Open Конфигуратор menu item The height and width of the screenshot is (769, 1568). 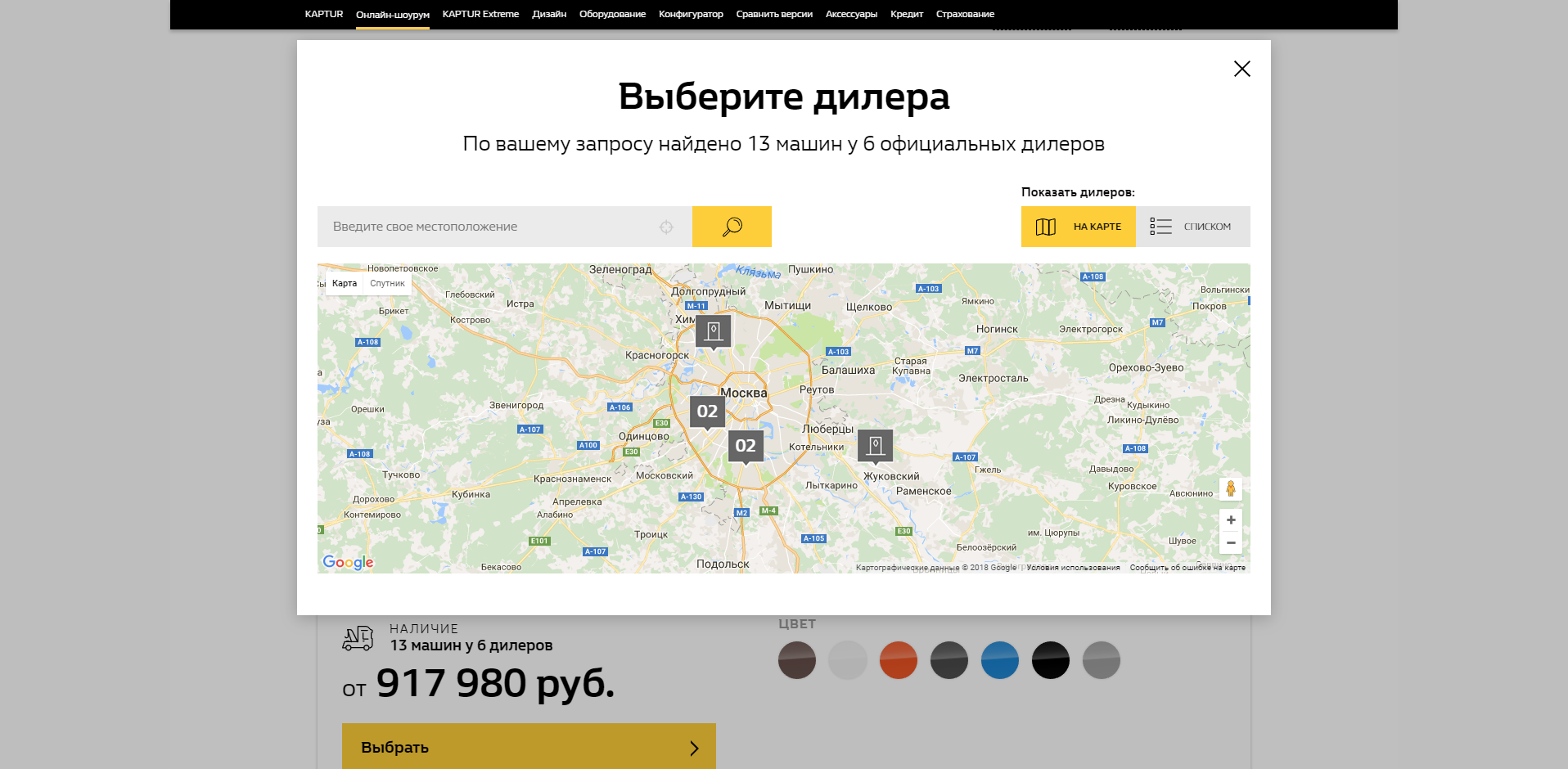pyautogui.click(x=691, y=14)
